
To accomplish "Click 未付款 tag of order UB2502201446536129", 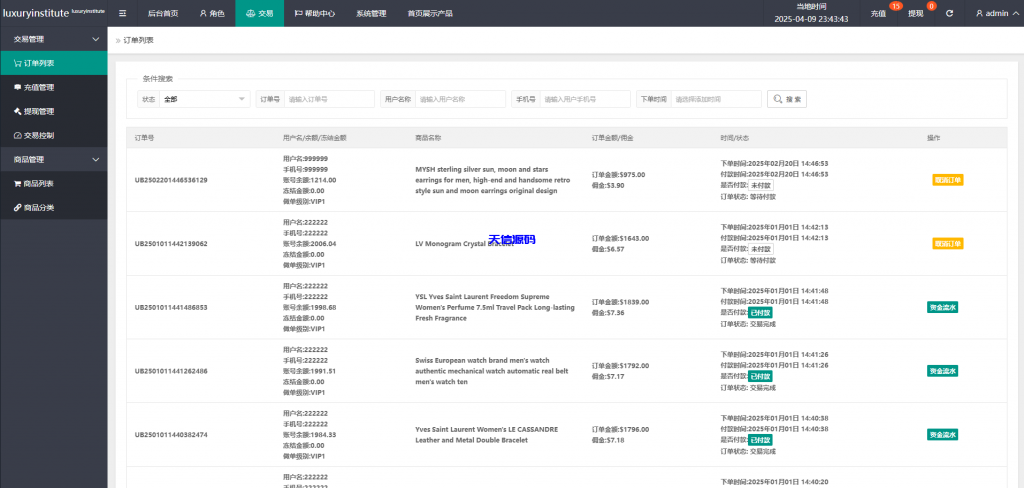I will point(760,186).
